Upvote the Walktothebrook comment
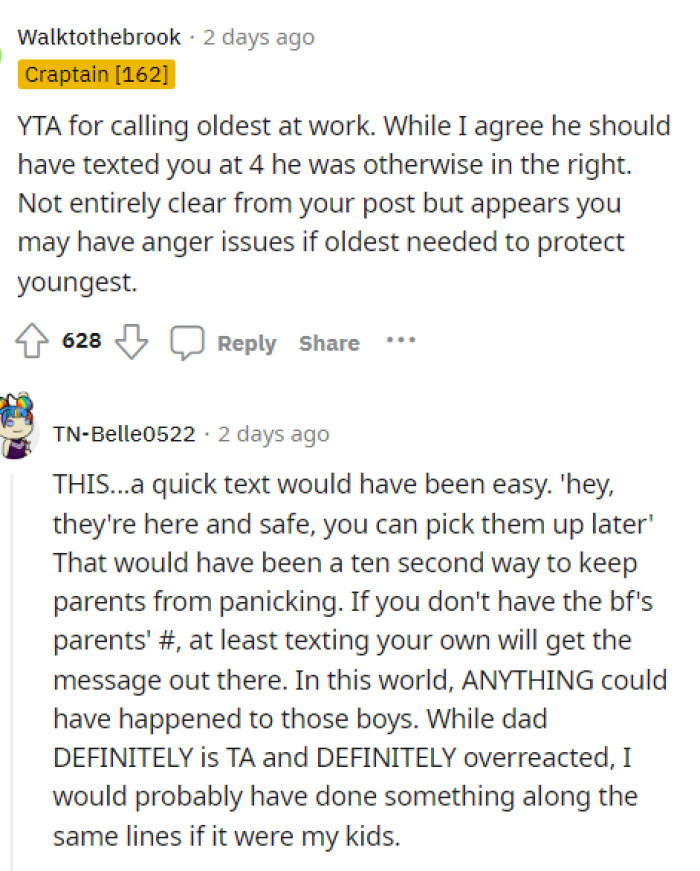The height and width of the screenshot is (871, 700). point(31,342)
